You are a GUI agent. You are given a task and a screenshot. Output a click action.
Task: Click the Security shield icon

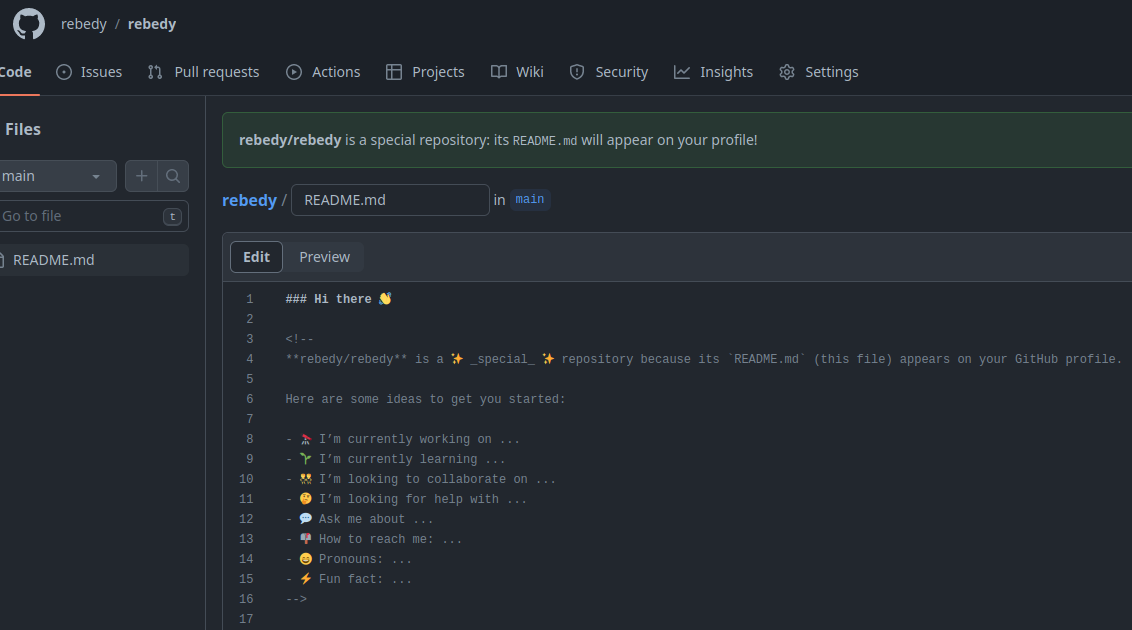pos(577,72)
